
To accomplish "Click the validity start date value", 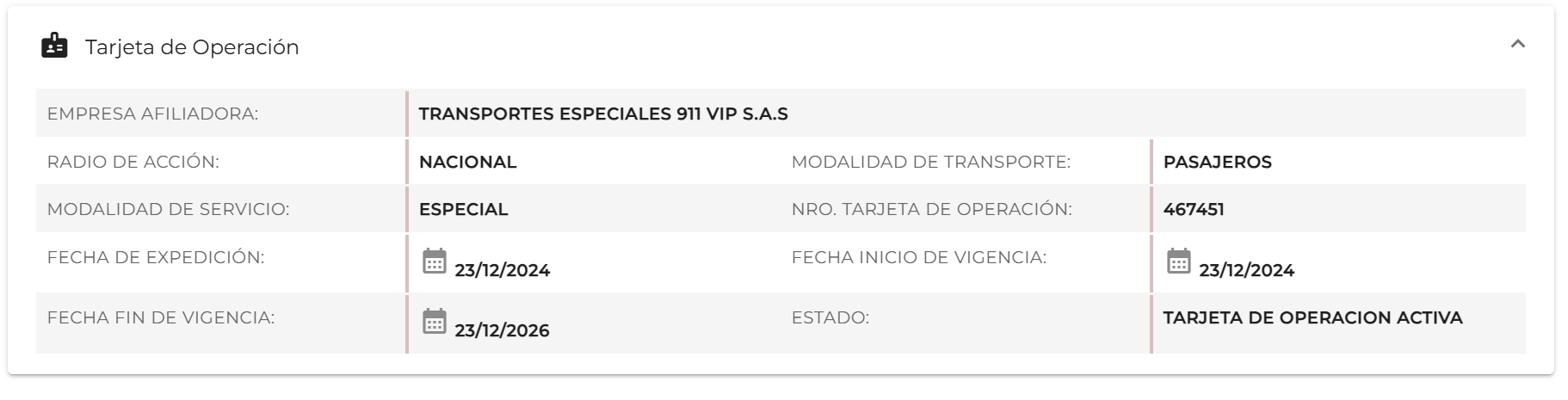I will [x=1246, y=270].
